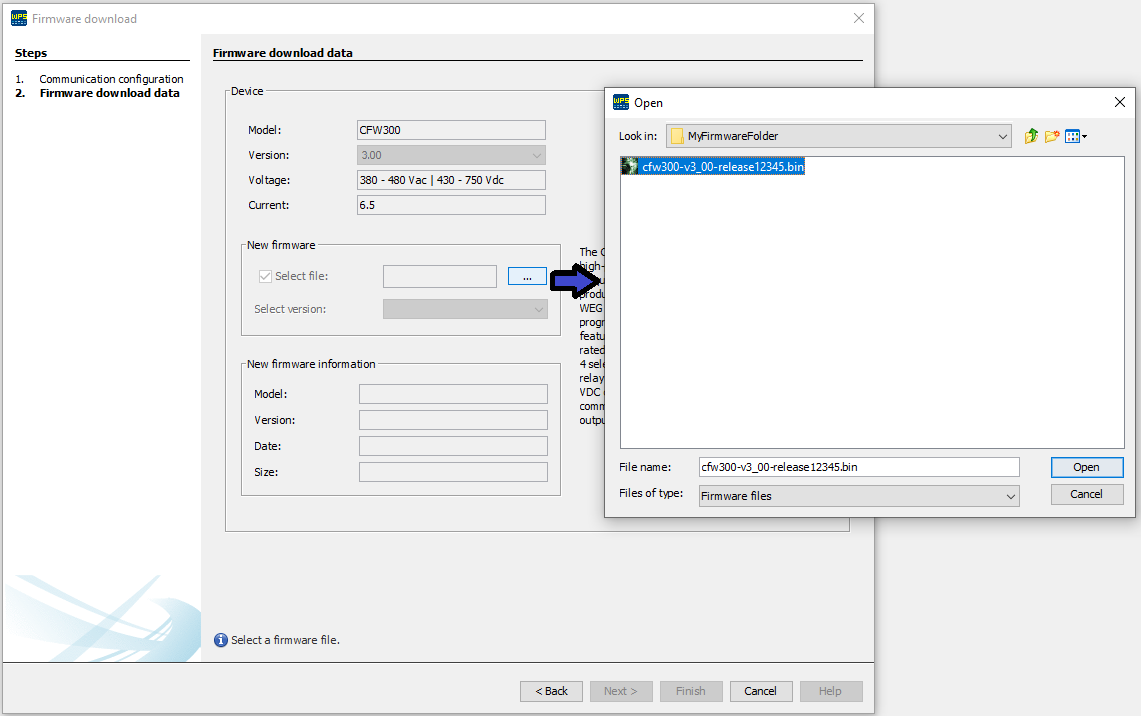Click the WEG logo in the Firmware download titlebar

tap(21, 18)
